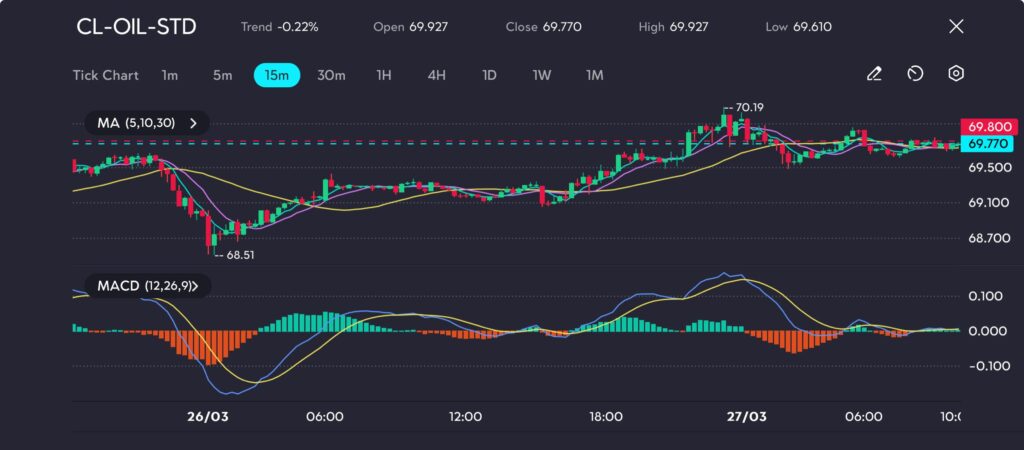Click the 68.51 low price marker
The image size is (1024, 450).
click(240, 255)
